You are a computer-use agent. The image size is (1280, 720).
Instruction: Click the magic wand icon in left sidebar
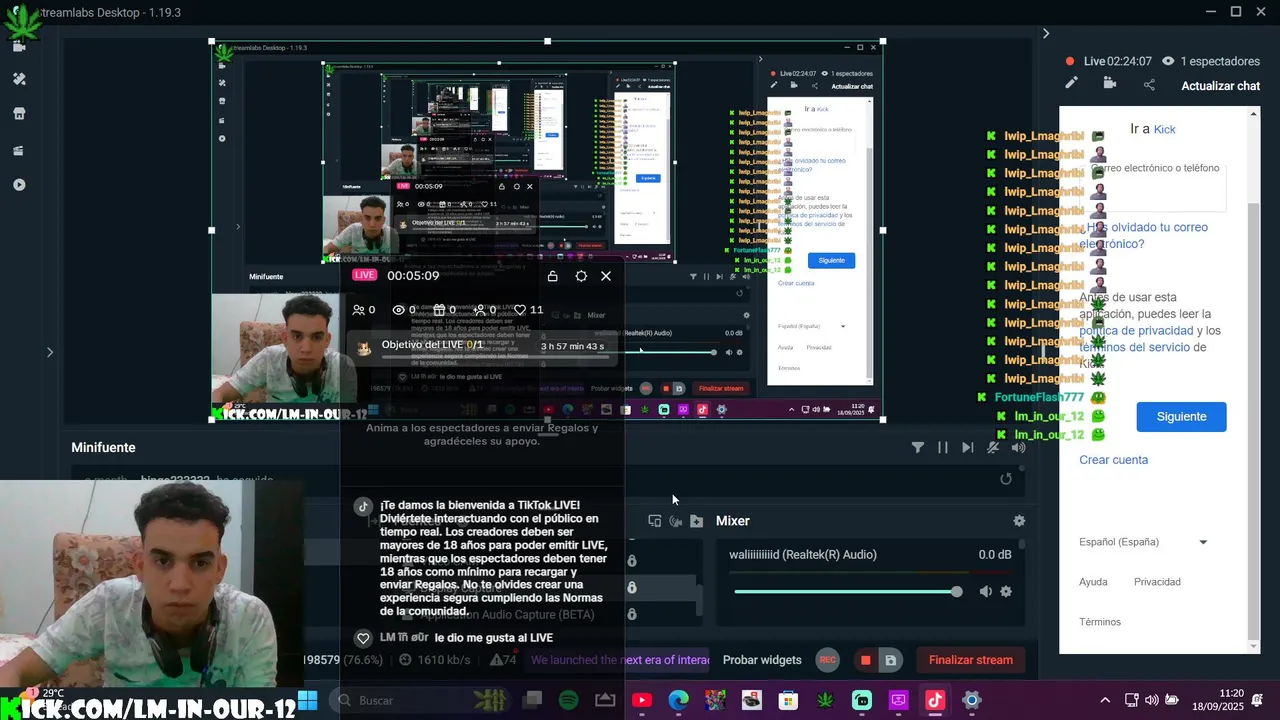point(19,79)
